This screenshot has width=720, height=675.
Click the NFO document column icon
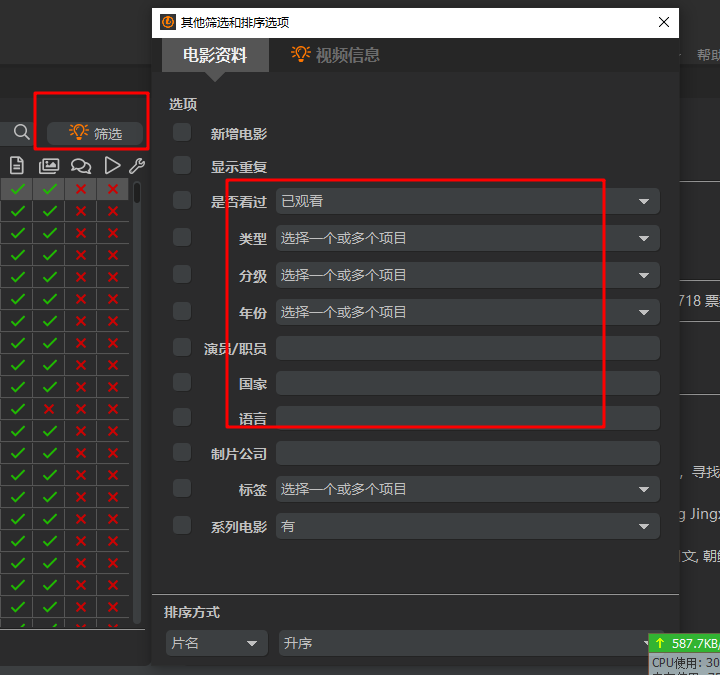[x=17, y=165]
